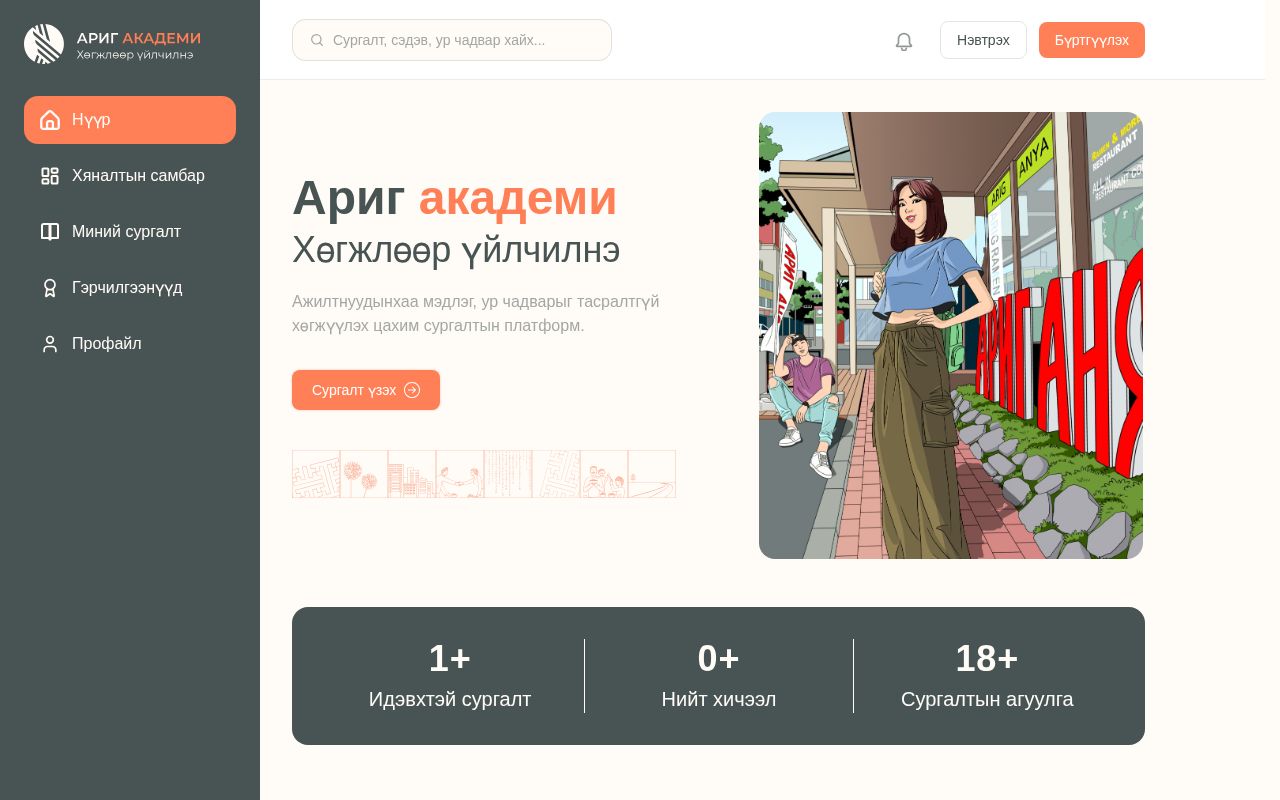Click the Нэвтрэх login button
1280x800 pixels.
983,40
